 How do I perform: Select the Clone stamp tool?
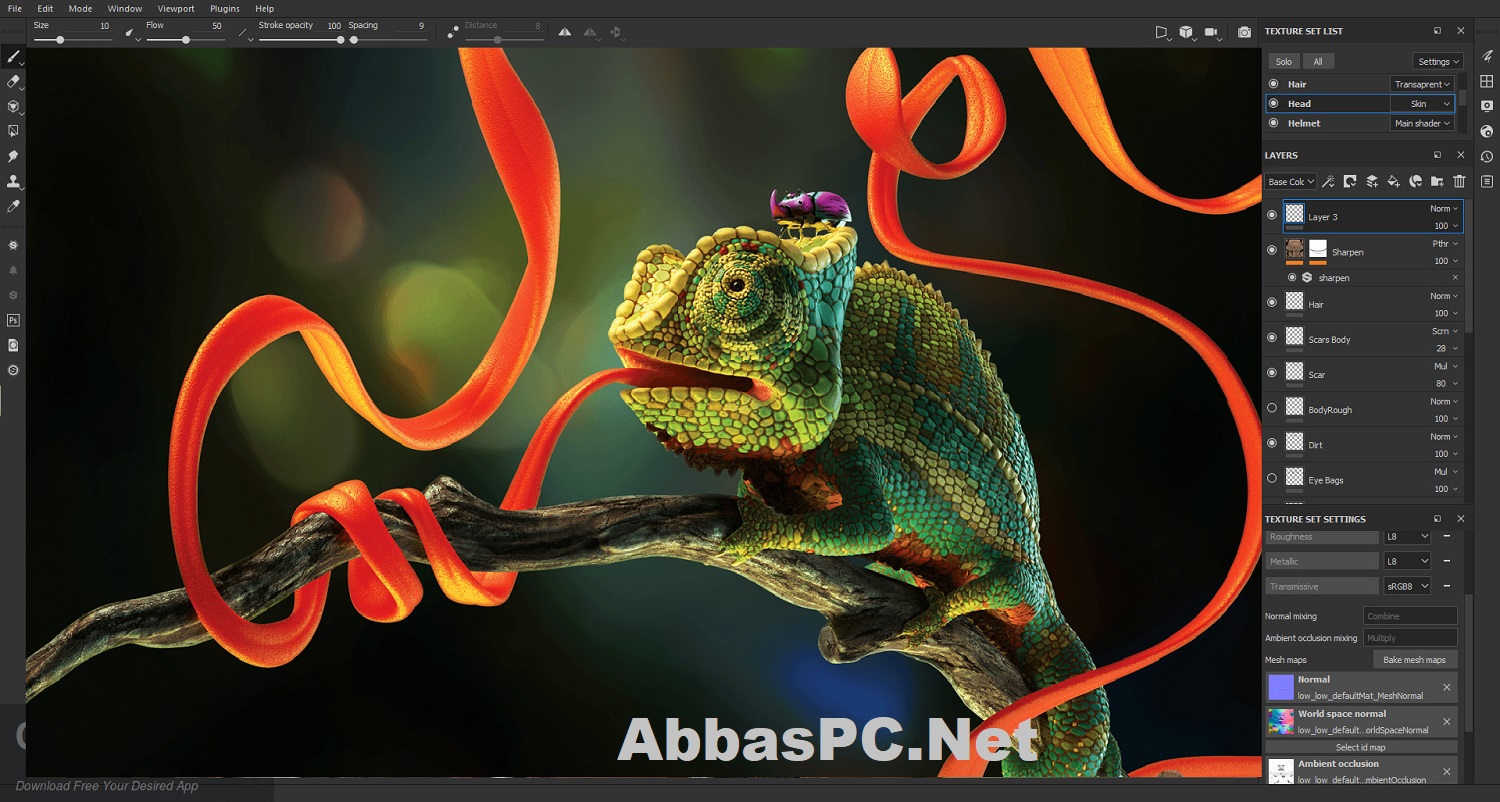[x=13, y=181]
